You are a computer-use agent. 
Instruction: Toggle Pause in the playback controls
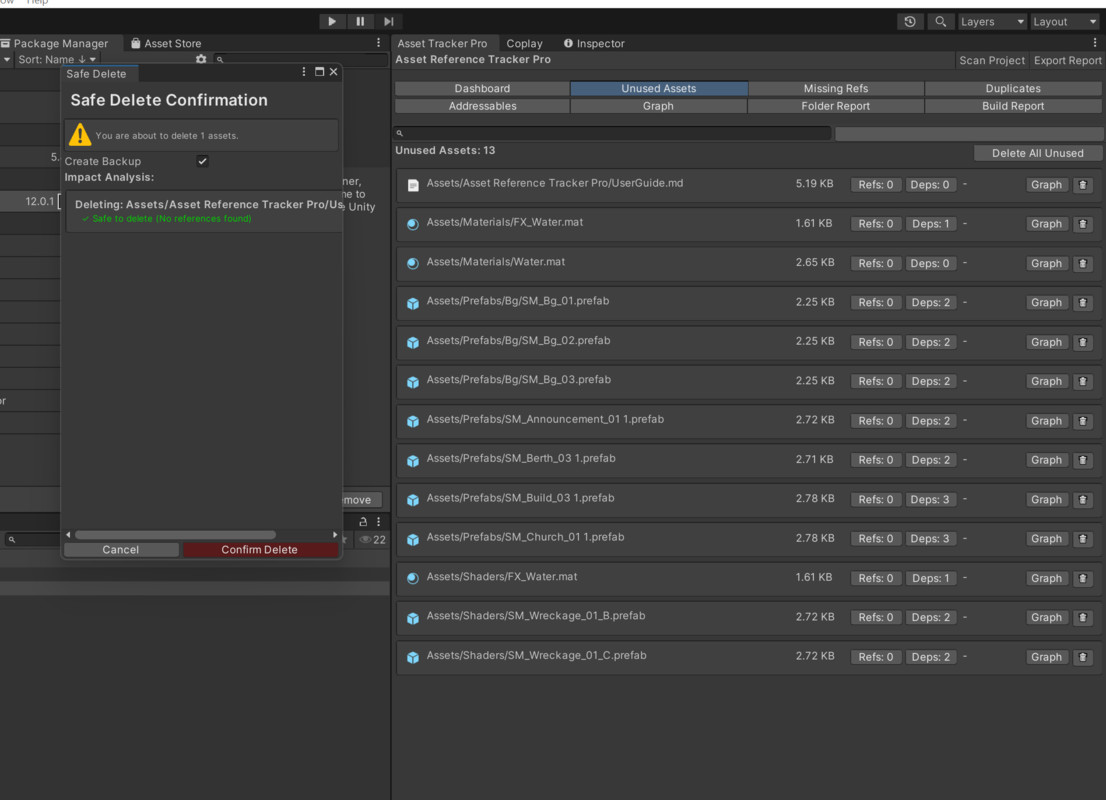point(360,20)
